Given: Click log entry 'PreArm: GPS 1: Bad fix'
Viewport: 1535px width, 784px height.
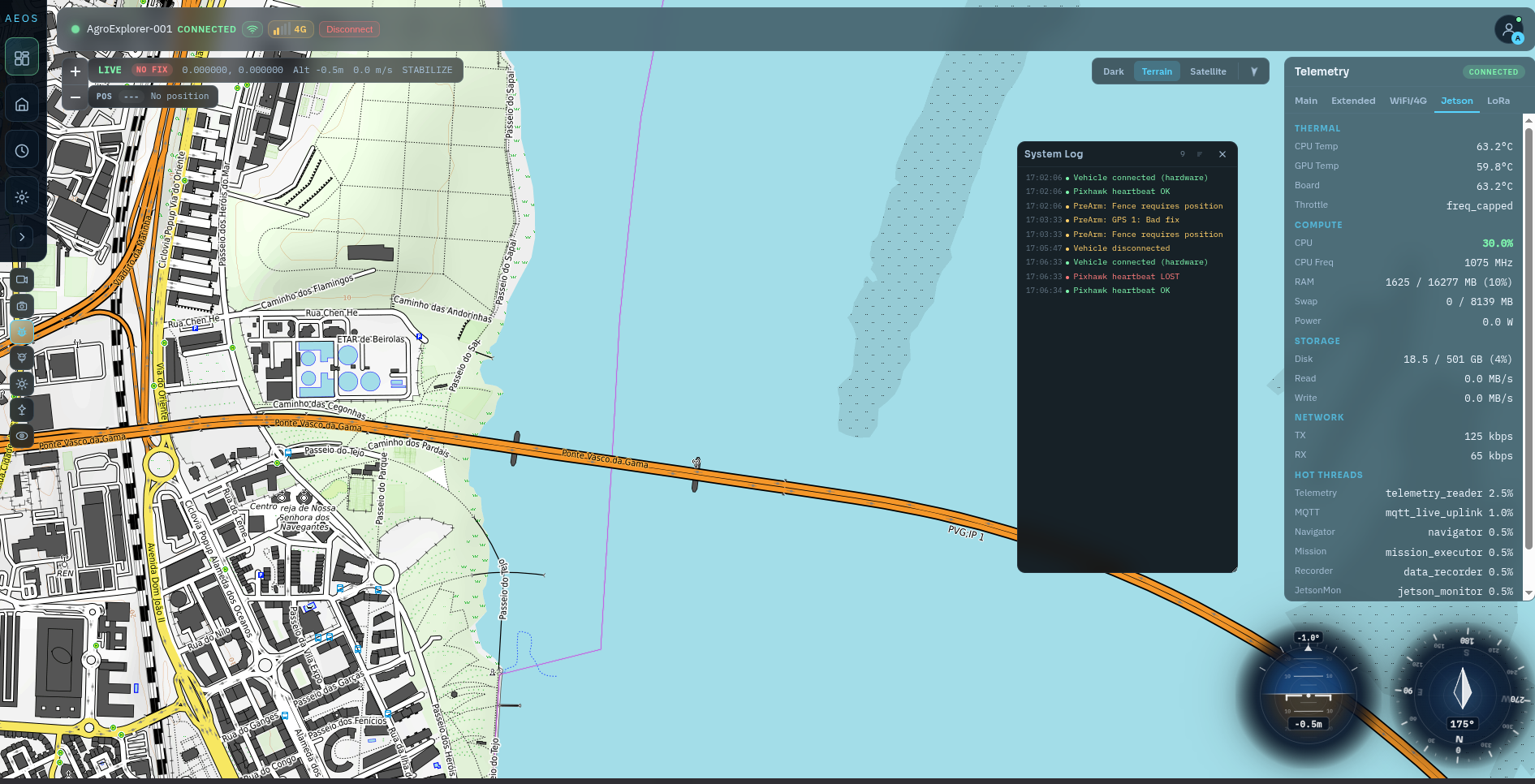Looking at the screenshot, I should click(1126, 220).
